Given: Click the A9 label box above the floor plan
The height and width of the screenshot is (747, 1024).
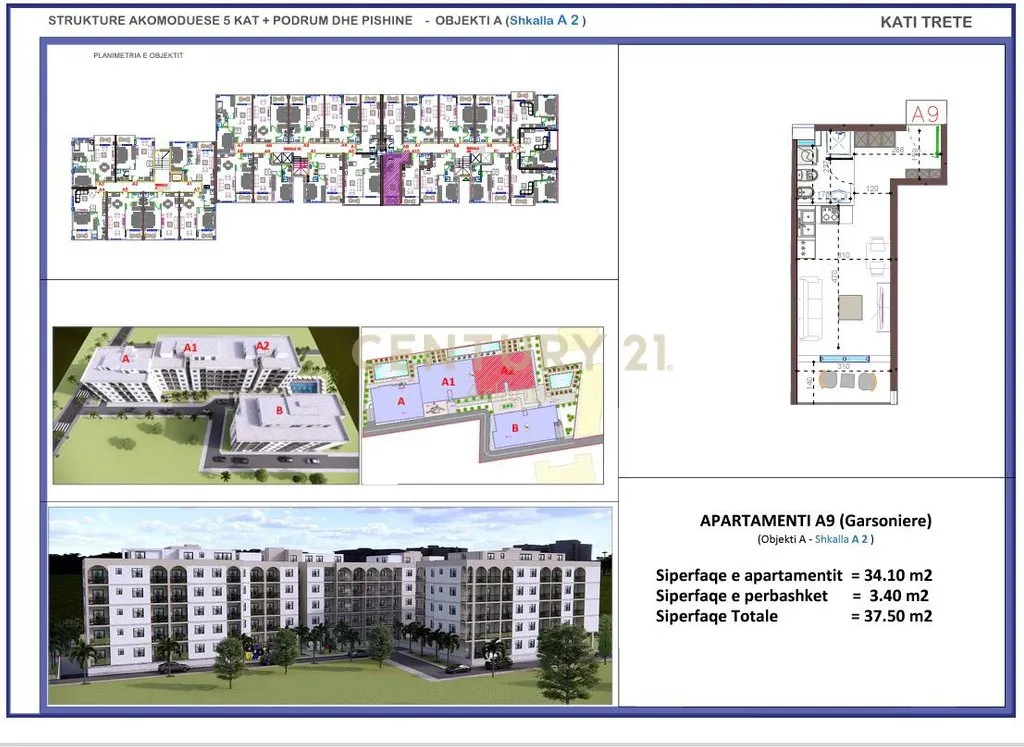Looking at the screenshot, I should (924, 113).
